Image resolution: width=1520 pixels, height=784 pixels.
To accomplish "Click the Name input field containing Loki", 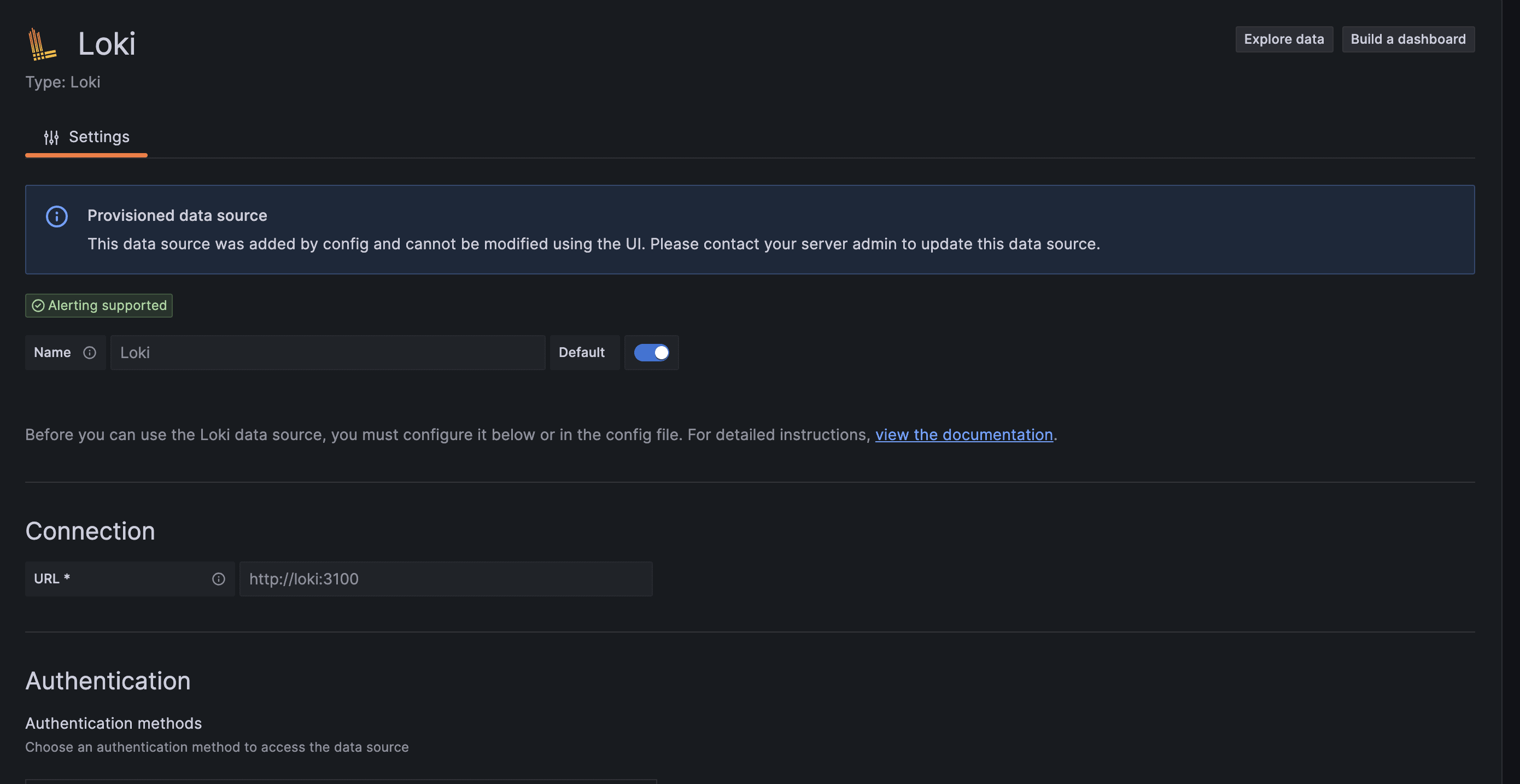I will [328, 353].
